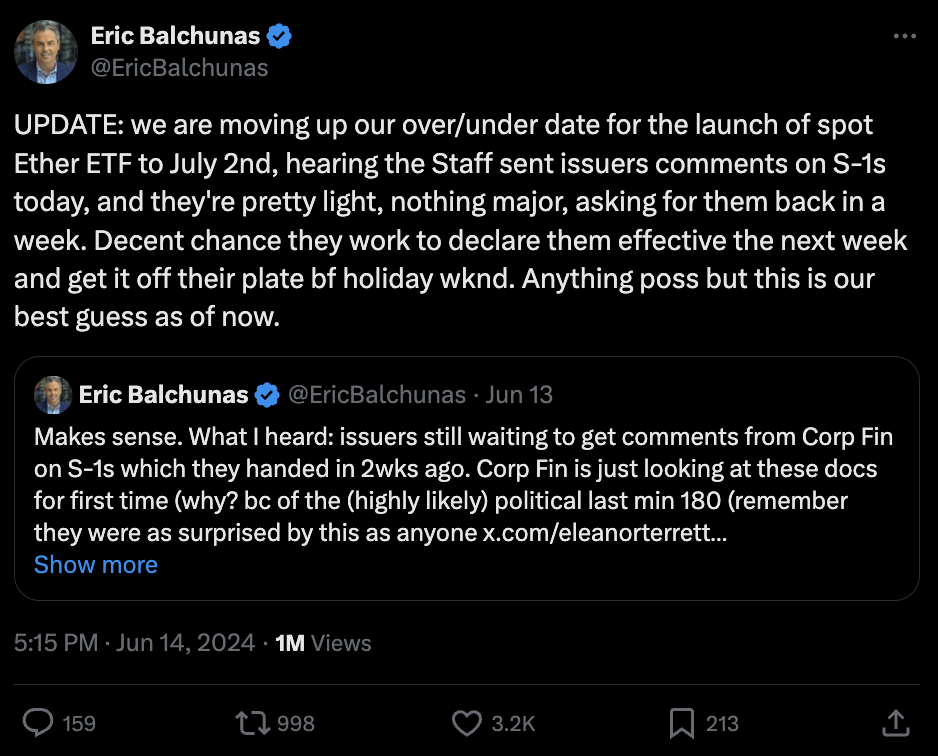
Task: Click the 998 reposts count
Action: coord(296,723)
